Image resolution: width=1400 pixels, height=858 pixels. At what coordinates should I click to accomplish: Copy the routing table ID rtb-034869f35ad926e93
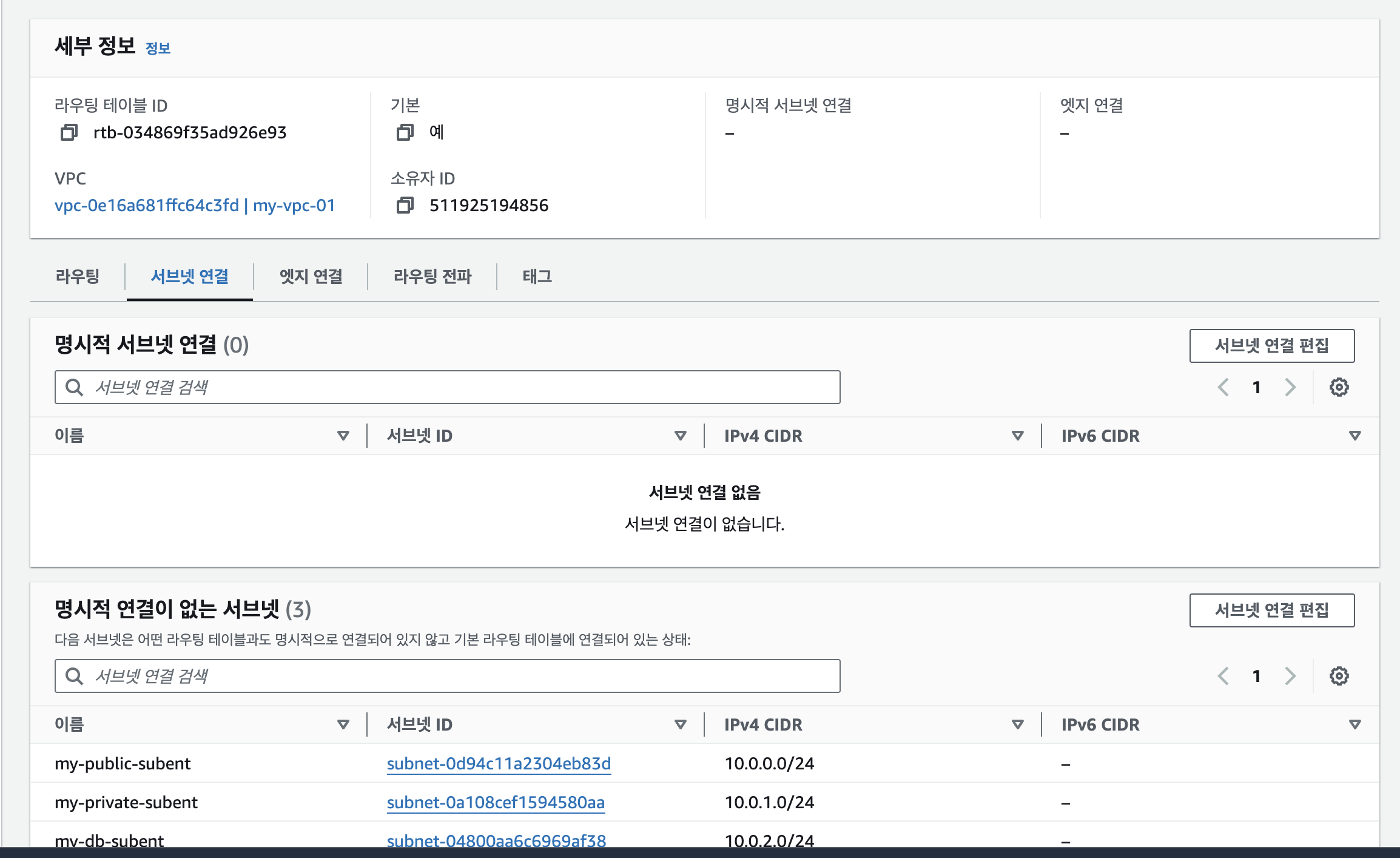[x=69, y=132]
